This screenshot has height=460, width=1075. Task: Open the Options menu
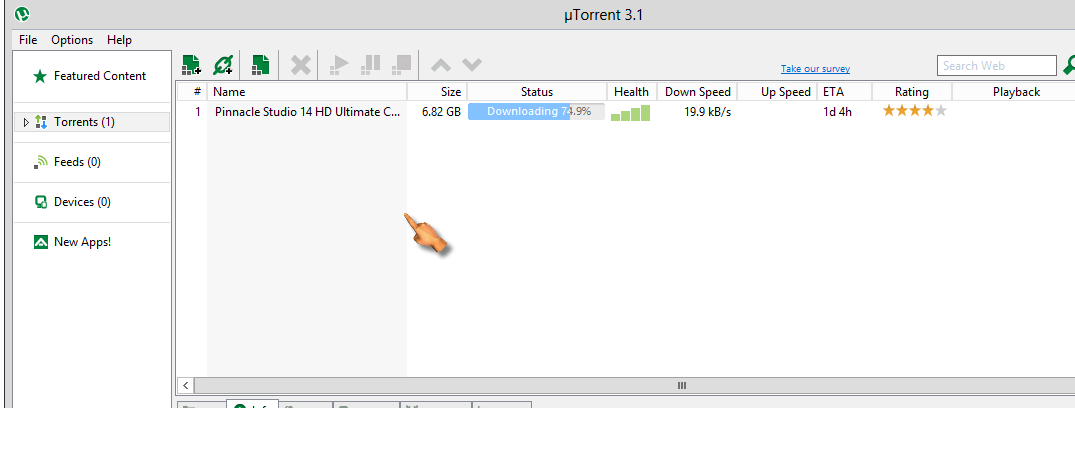point(72,40)
